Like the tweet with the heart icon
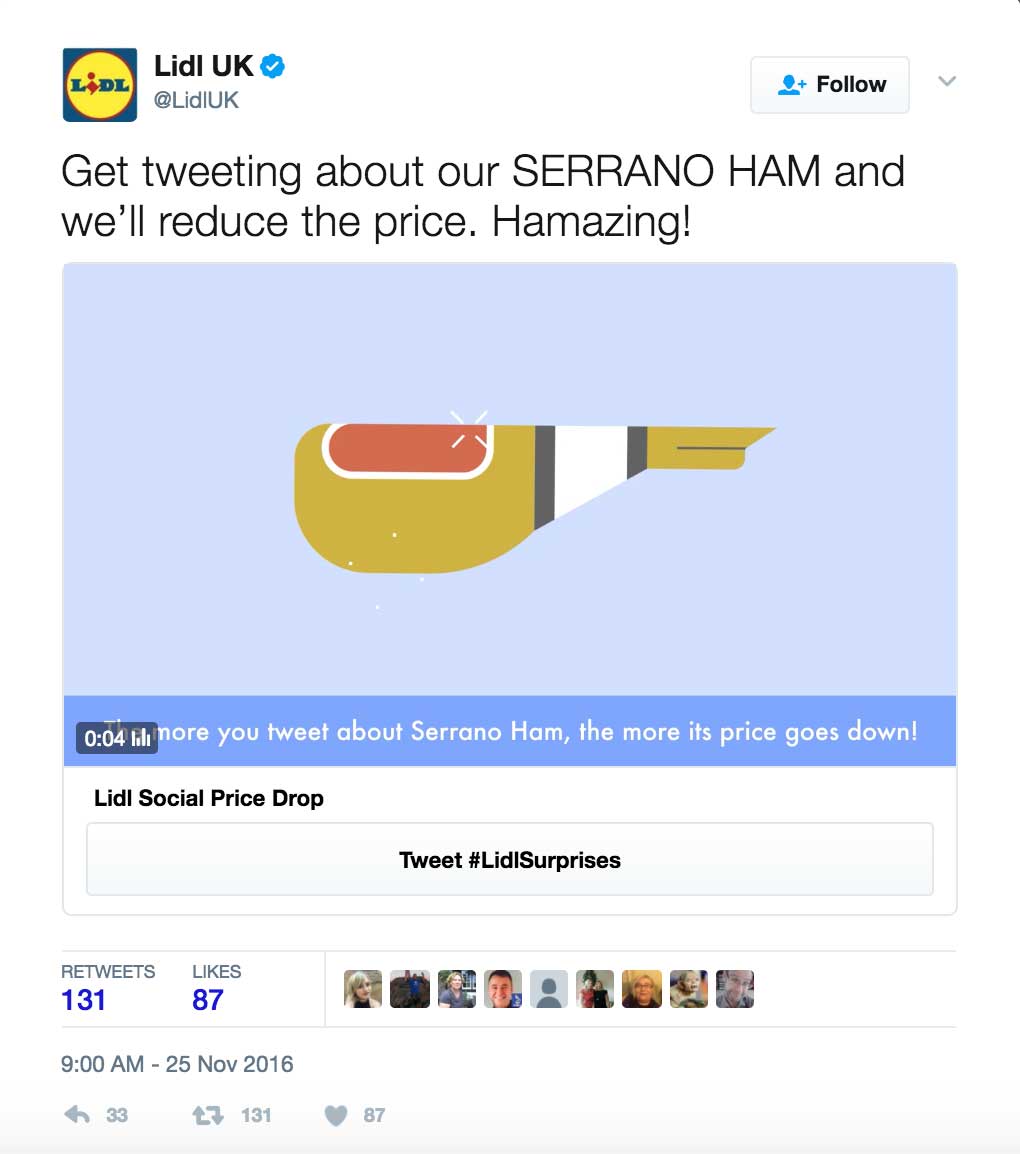 point(336,1115)
